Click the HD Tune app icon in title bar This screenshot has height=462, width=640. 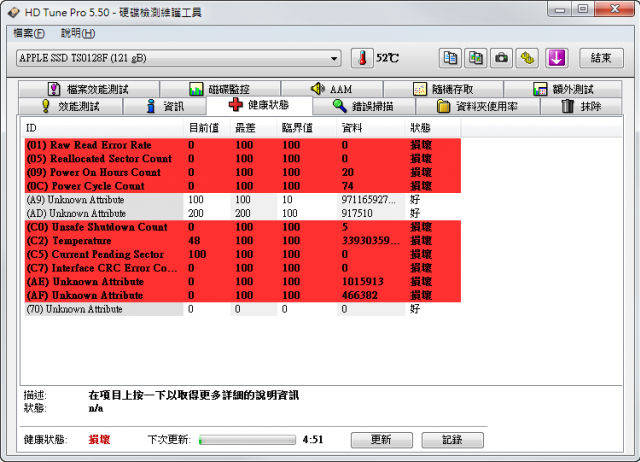(13, 12)
